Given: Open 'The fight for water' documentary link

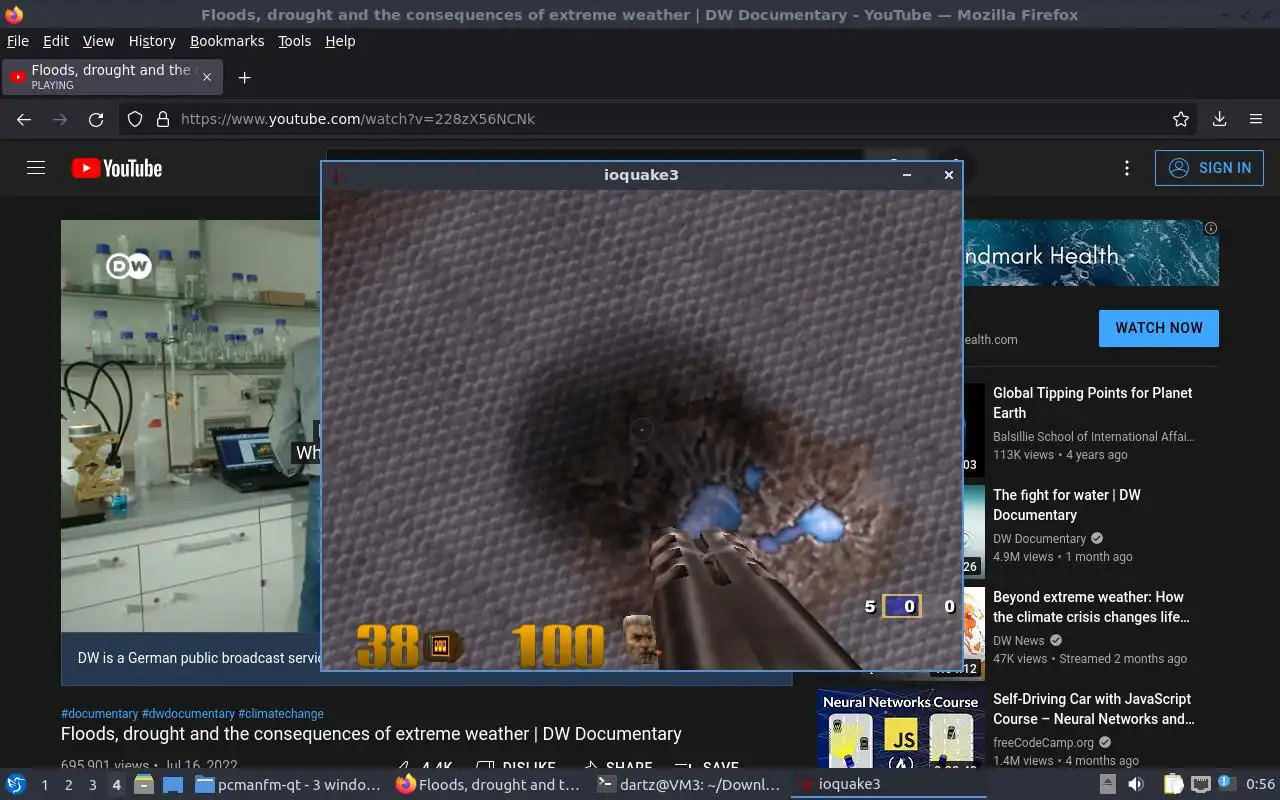Looking at the screenshot, I should (x=1066, y=505).
